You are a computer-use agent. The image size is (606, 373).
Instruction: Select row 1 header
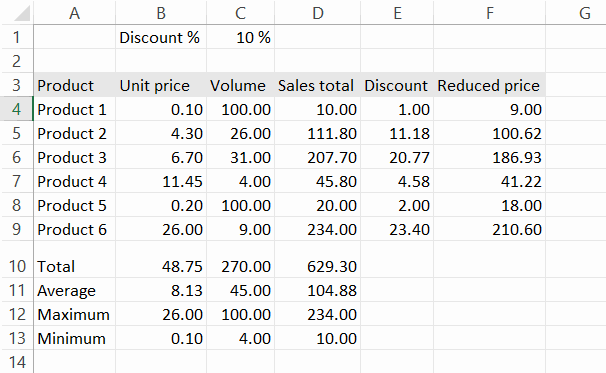point(17,37)
